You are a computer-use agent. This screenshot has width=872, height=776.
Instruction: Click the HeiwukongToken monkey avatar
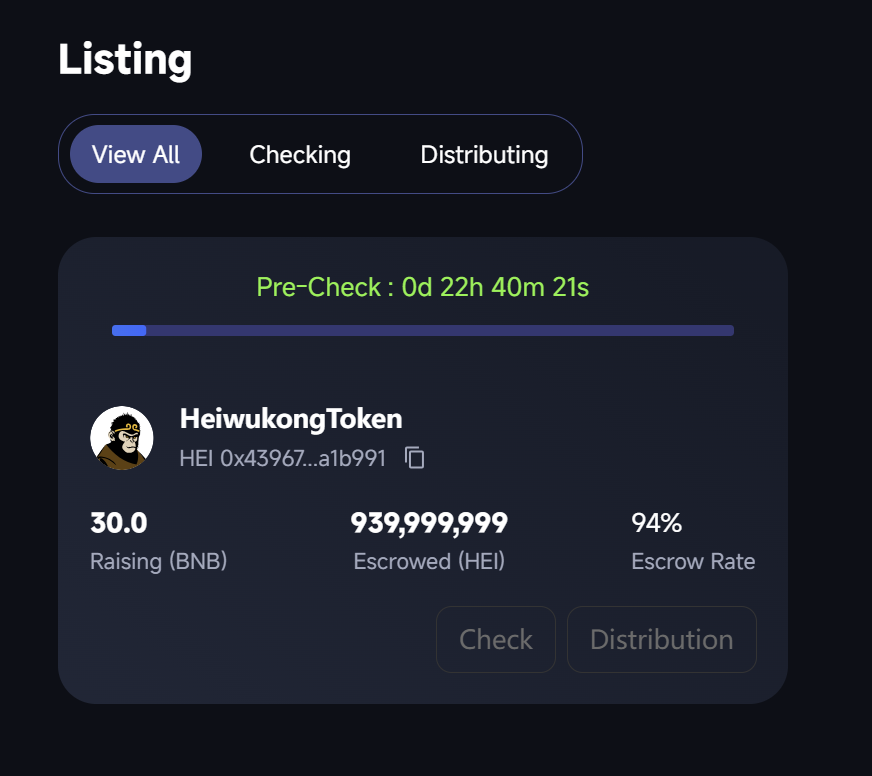pos(122,438)
